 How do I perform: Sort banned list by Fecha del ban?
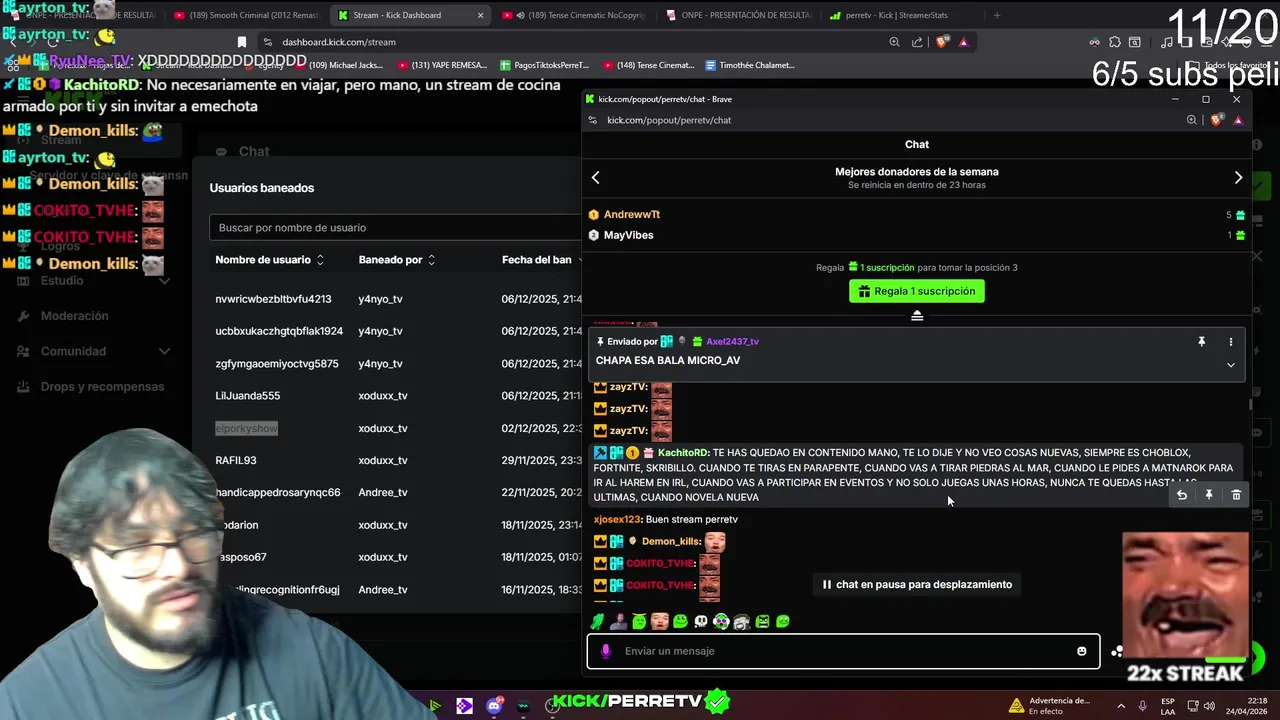[x=542, y=260]
